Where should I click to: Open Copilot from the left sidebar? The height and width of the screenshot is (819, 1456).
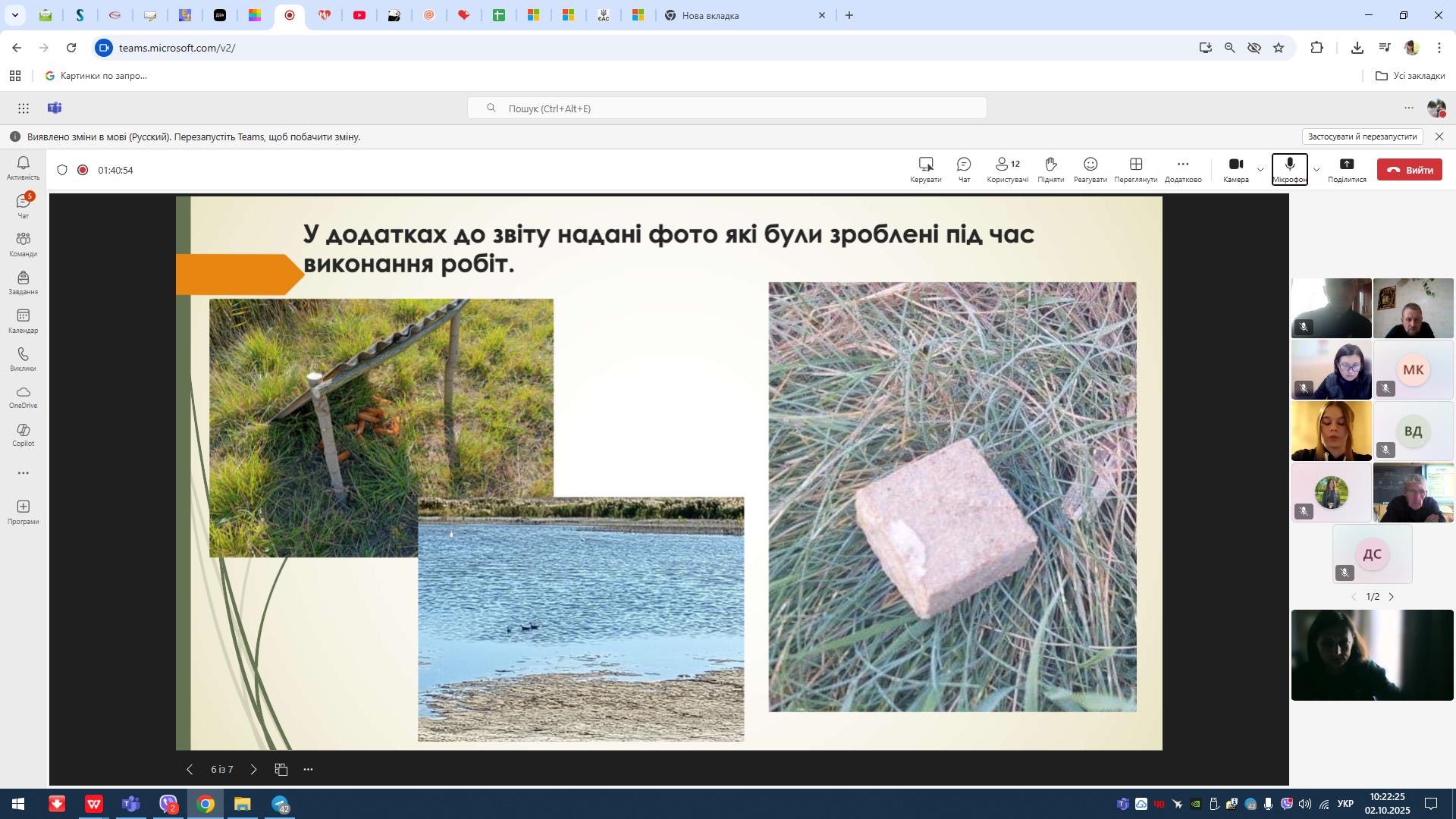(x=23, y=435)
